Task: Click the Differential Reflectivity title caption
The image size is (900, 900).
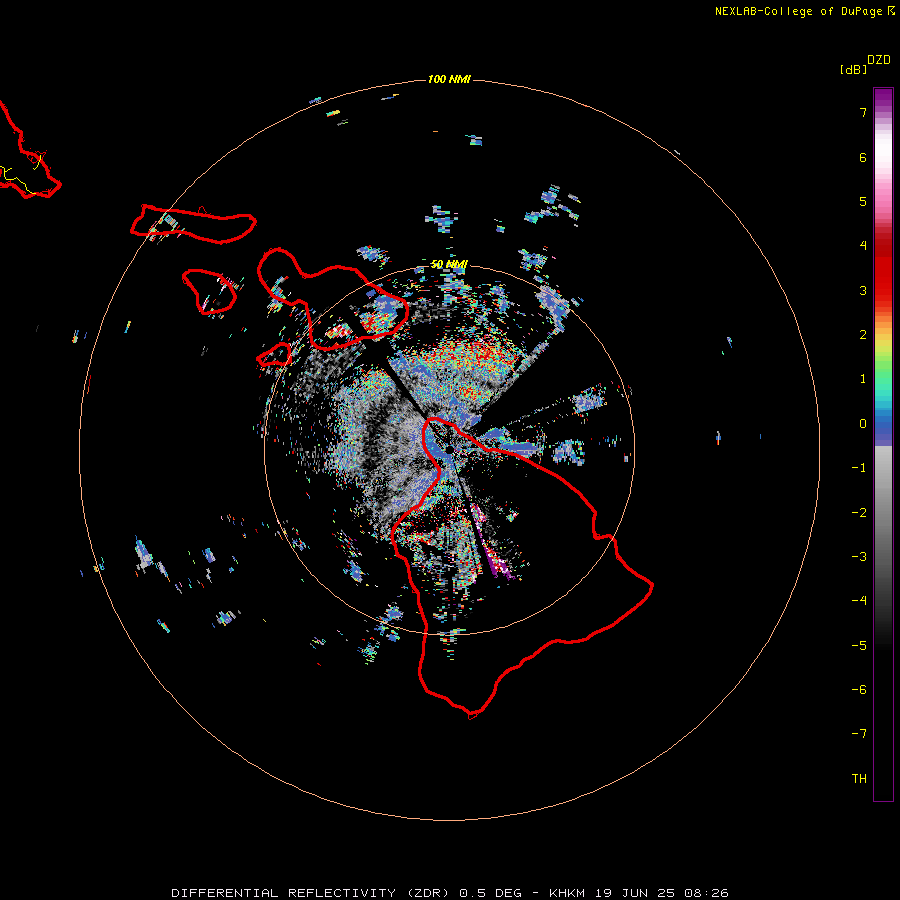Action: [450, 893]
